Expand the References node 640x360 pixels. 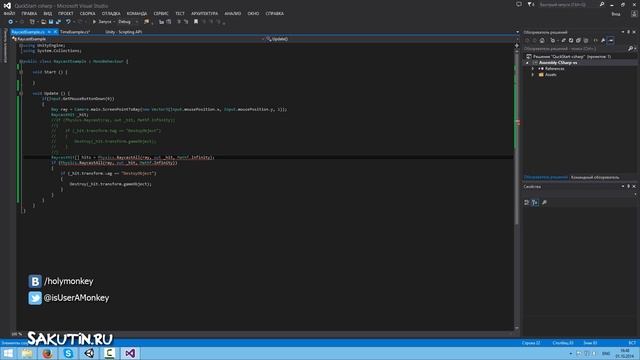pos(533,69)
